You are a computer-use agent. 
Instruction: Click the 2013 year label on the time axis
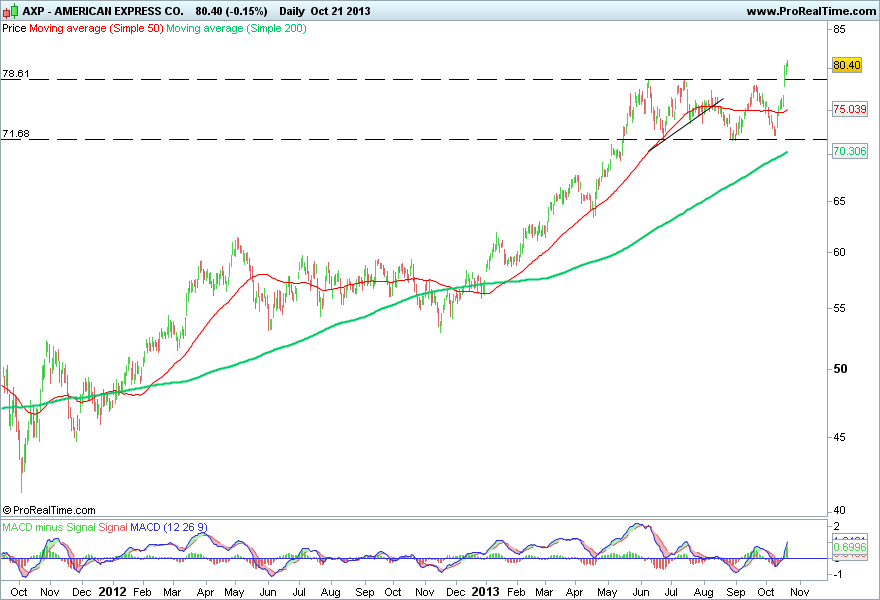click(x=485, y=592)
